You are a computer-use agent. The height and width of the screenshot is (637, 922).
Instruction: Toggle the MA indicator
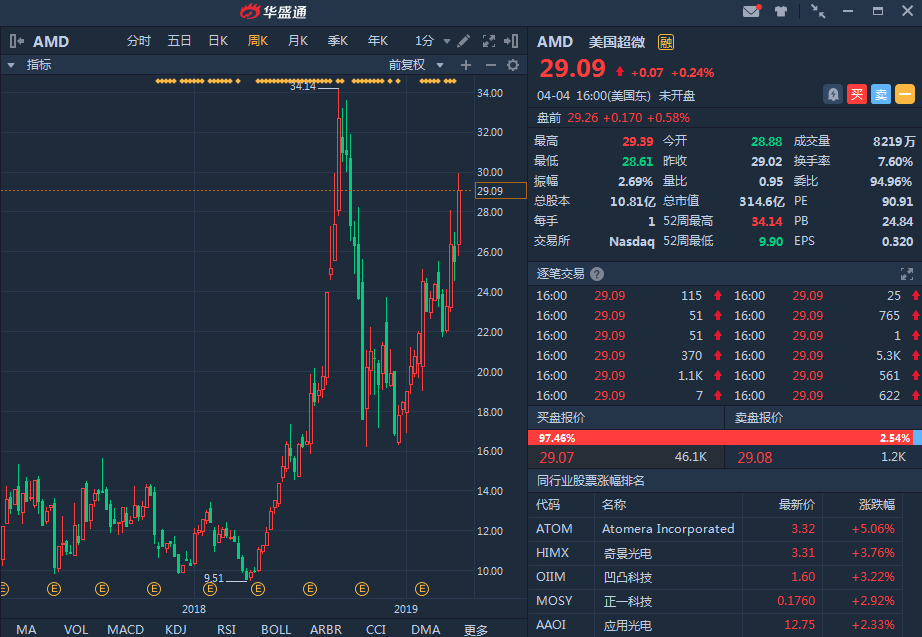pos(26,629)
